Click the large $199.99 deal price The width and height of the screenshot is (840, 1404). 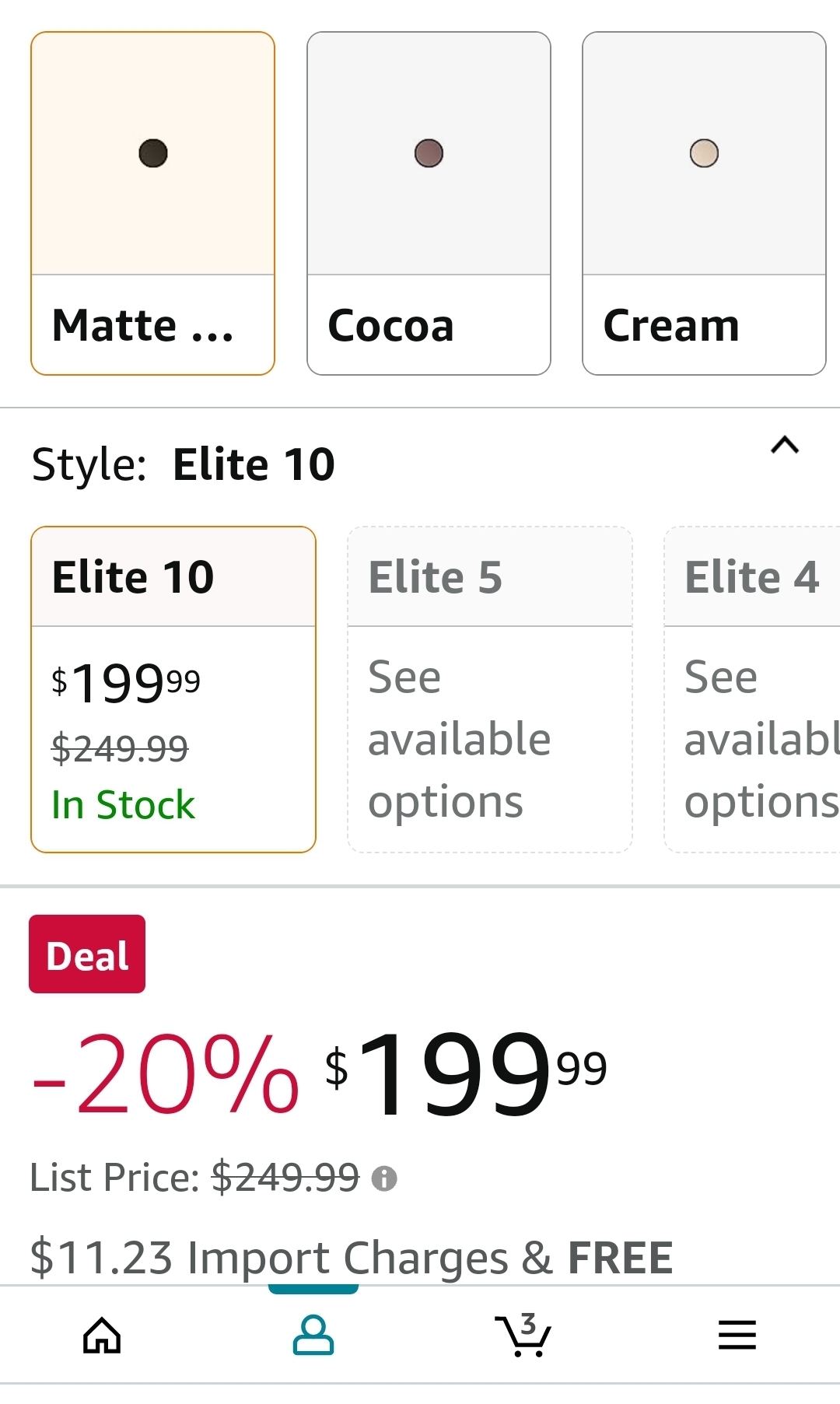tap(465, 1073)
